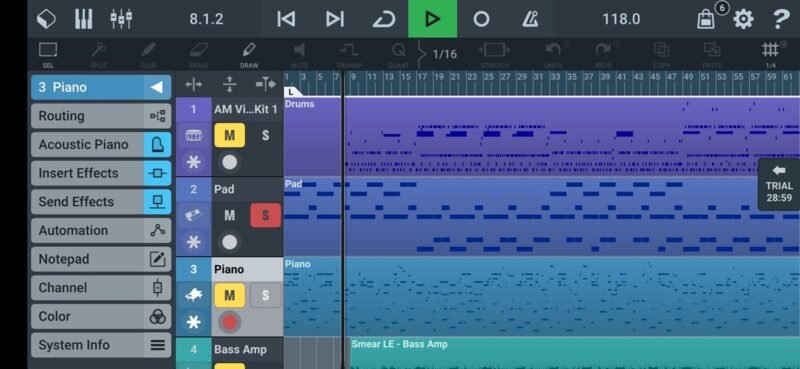Collapse the 3 Piano inspector arrow

157,87
